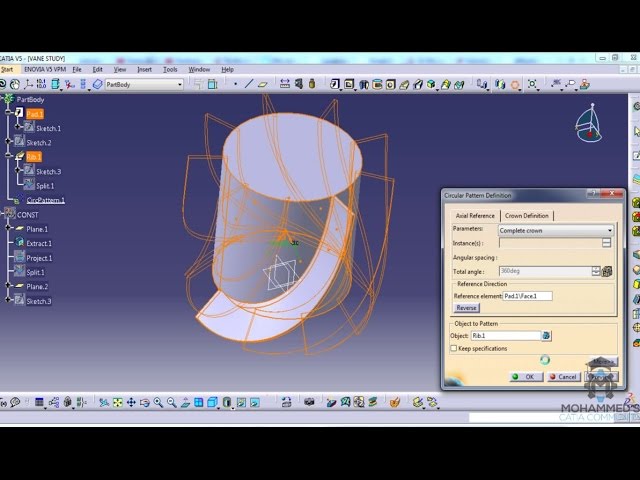Click the Fit All In icon
Screen dimensions: 640x480
pyautogui.click(x=118, y=403)
